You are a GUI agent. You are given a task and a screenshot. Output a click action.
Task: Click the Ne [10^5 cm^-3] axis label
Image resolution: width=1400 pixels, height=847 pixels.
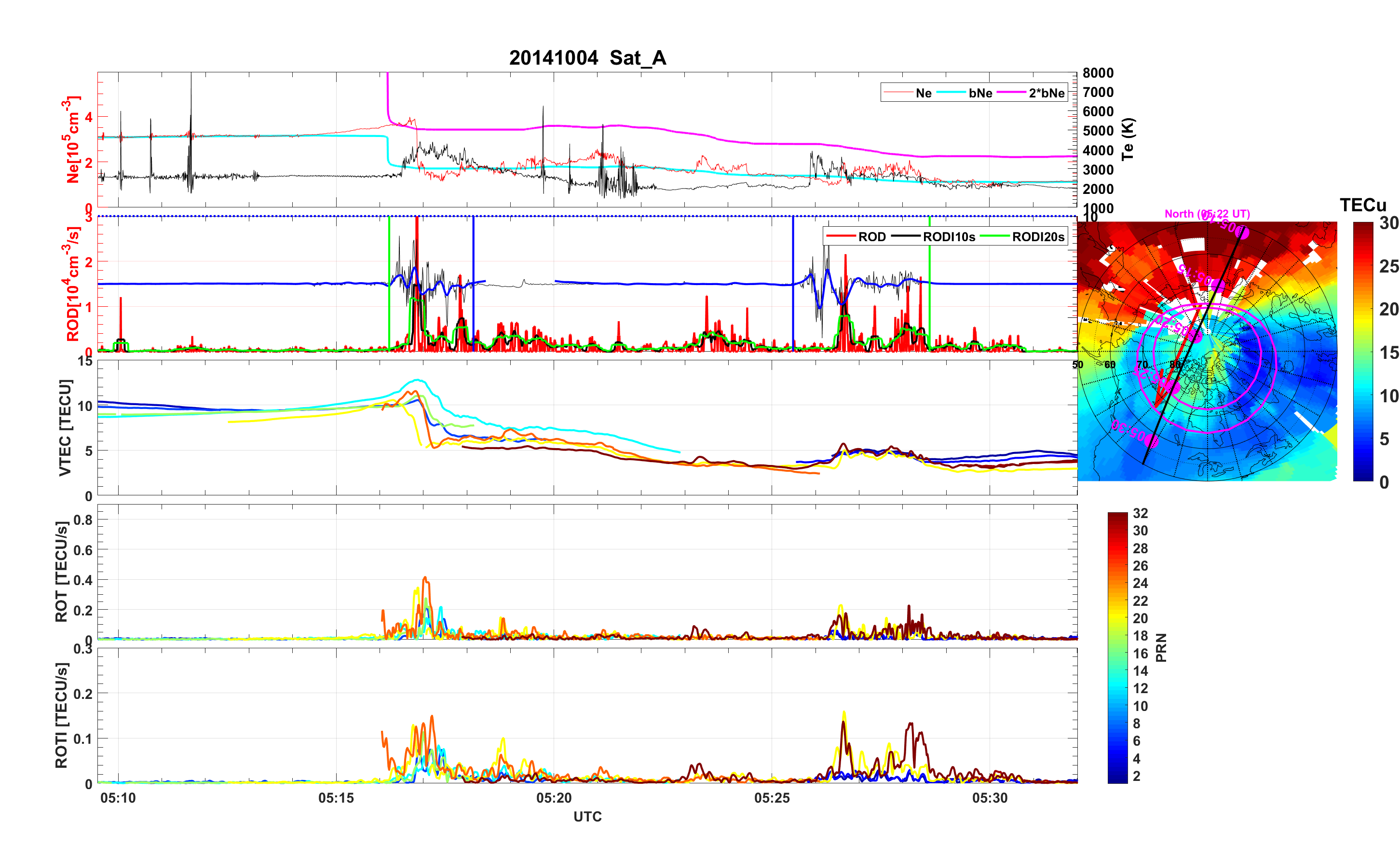point(71,139)
